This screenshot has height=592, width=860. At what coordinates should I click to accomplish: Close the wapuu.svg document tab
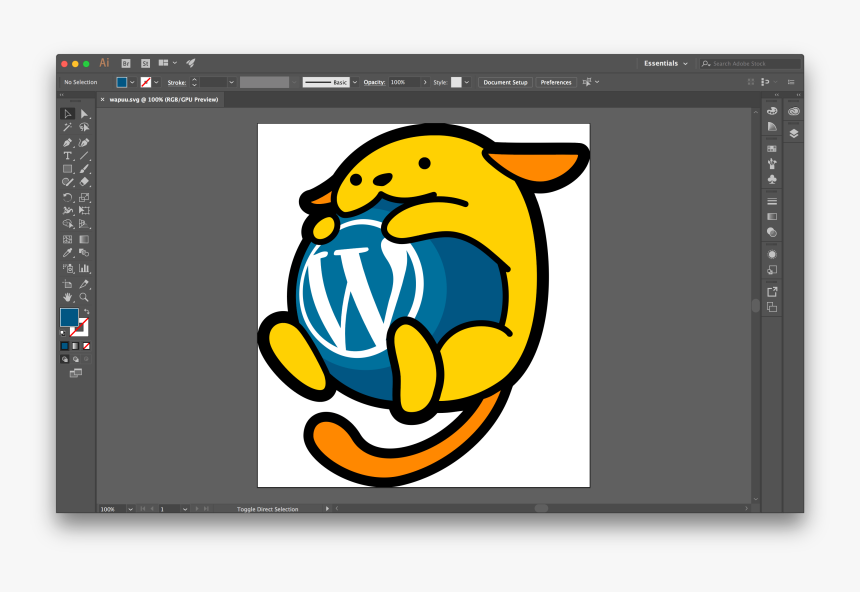coord(102,100)
